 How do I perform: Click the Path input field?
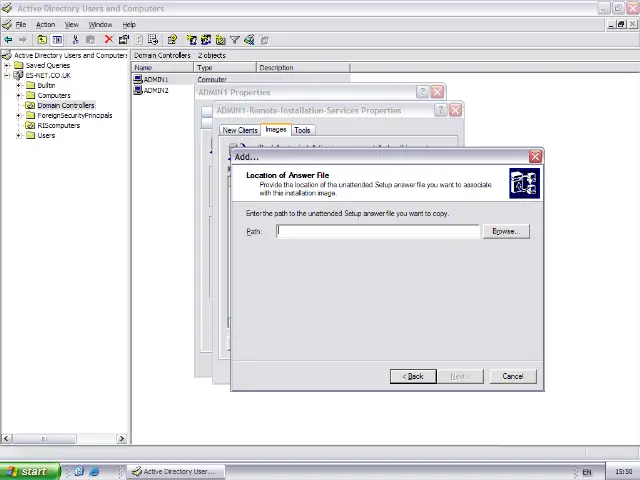[378, 231]
